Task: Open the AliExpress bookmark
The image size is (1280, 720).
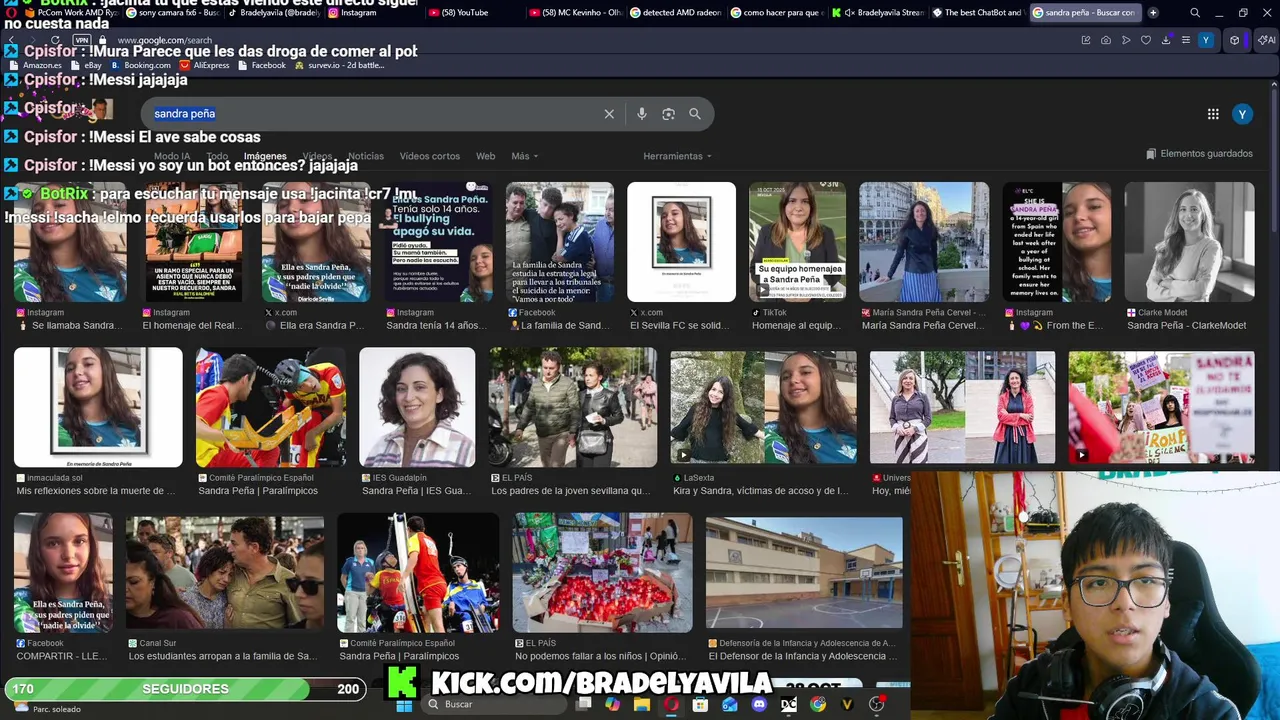Action: pos(205,65)
